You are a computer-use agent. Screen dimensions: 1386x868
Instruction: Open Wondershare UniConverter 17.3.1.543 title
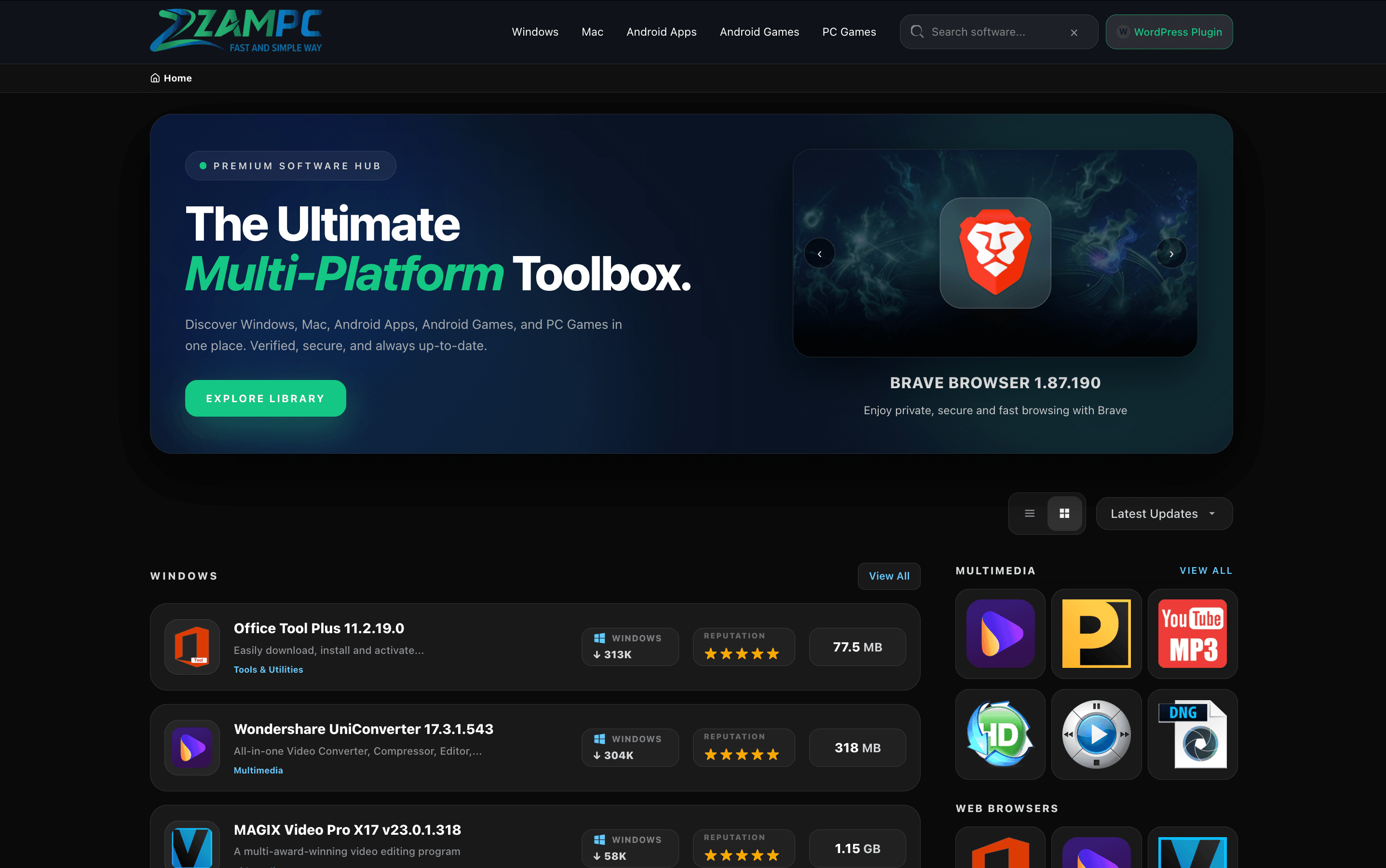tap(364, 729)
